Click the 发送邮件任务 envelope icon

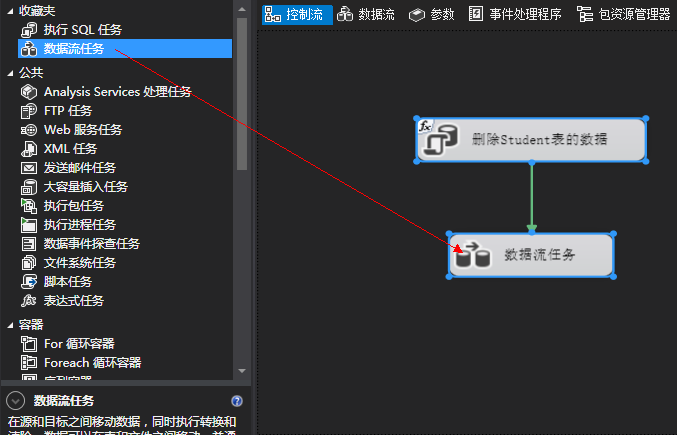29,168
